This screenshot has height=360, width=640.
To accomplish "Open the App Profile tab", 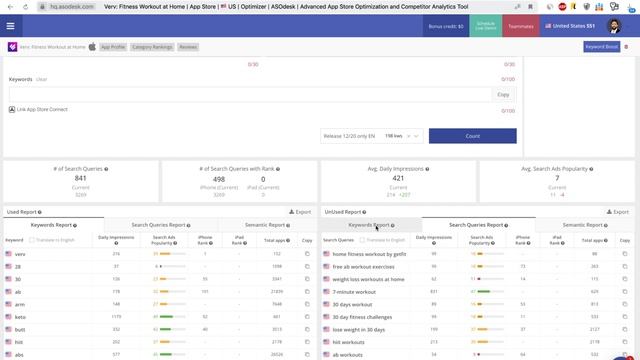I will 113,47.
